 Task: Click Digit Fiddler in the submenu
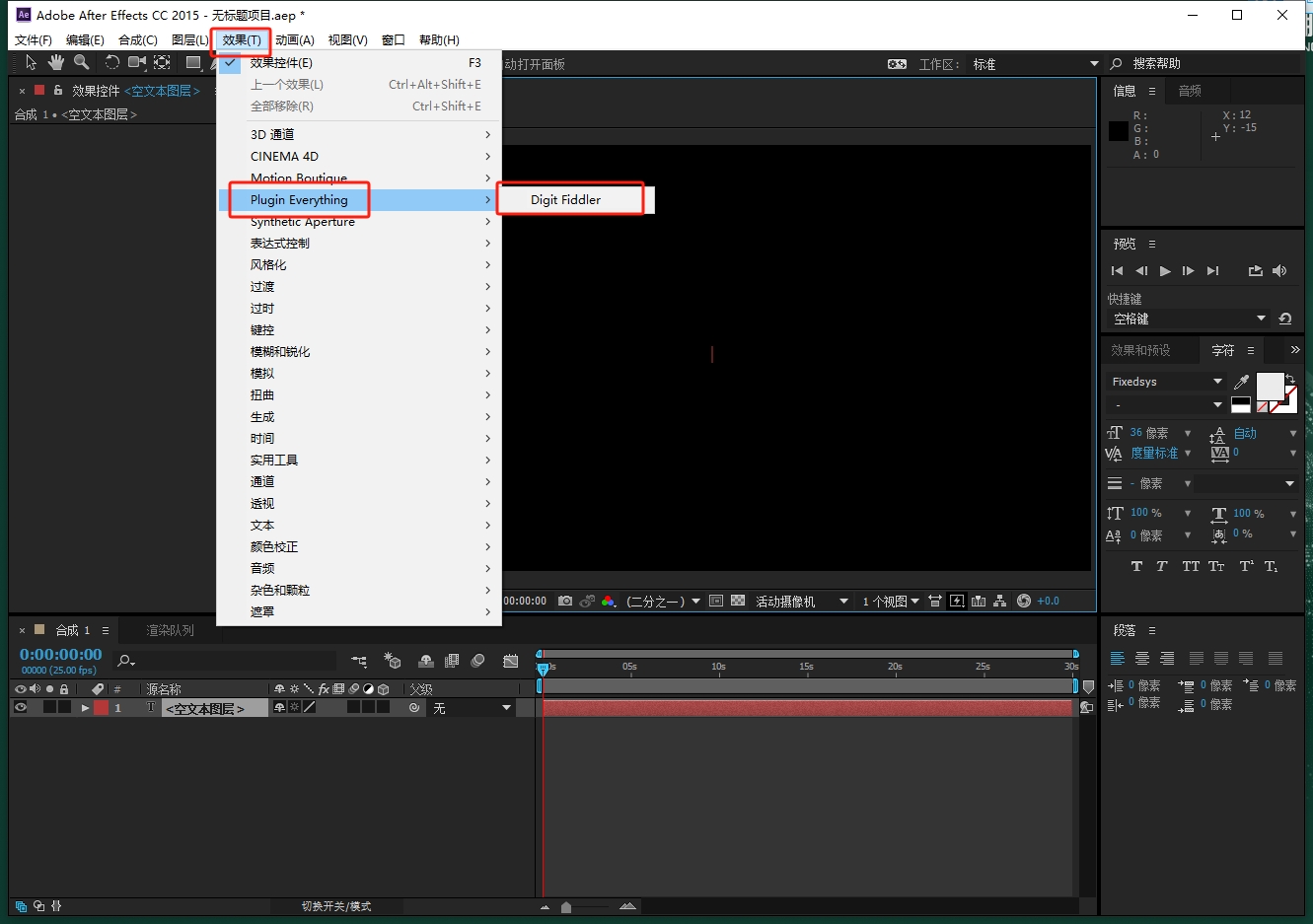pos(565,199)
